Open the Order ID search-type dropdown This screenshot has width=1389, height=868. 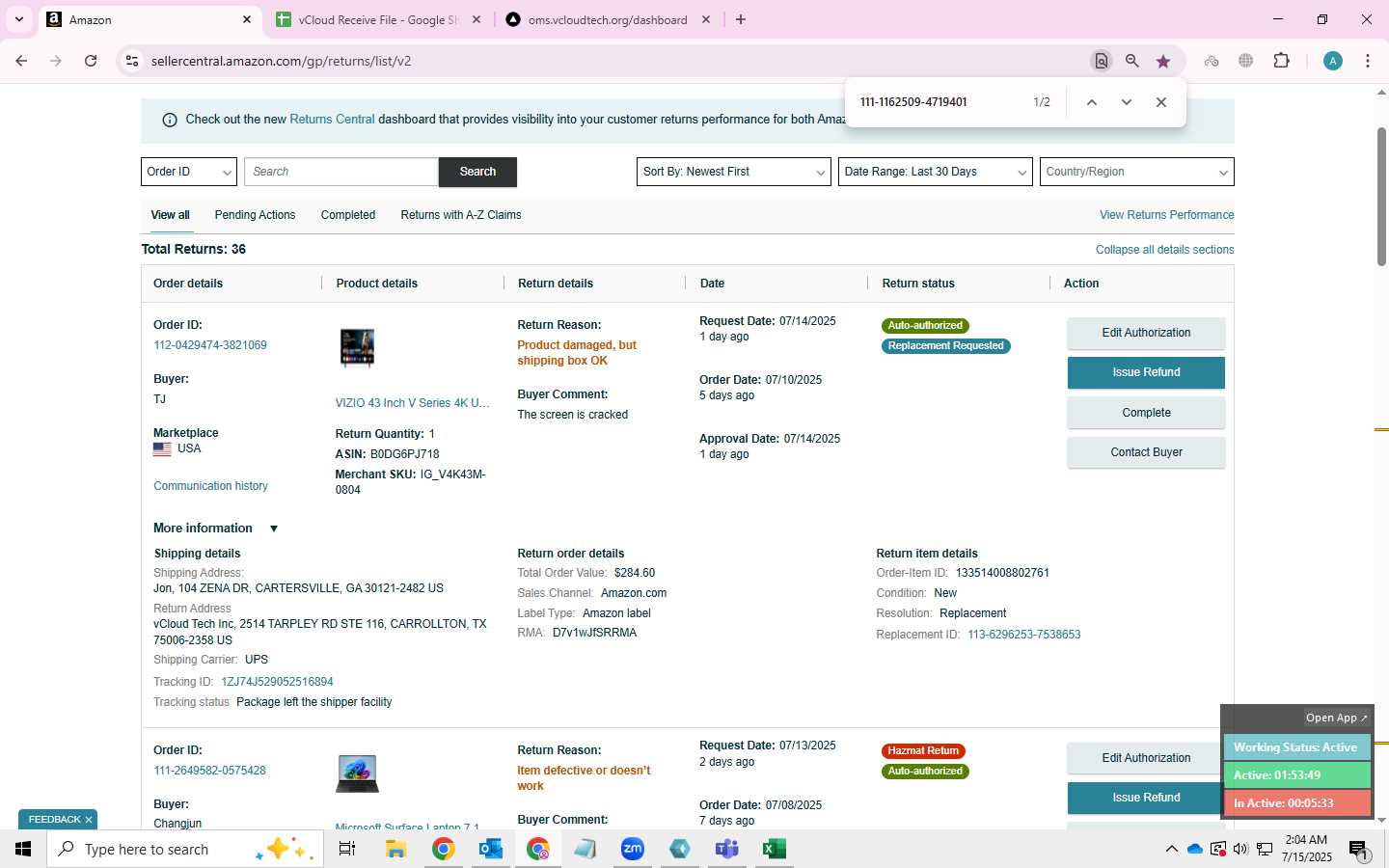coord(189,172)
